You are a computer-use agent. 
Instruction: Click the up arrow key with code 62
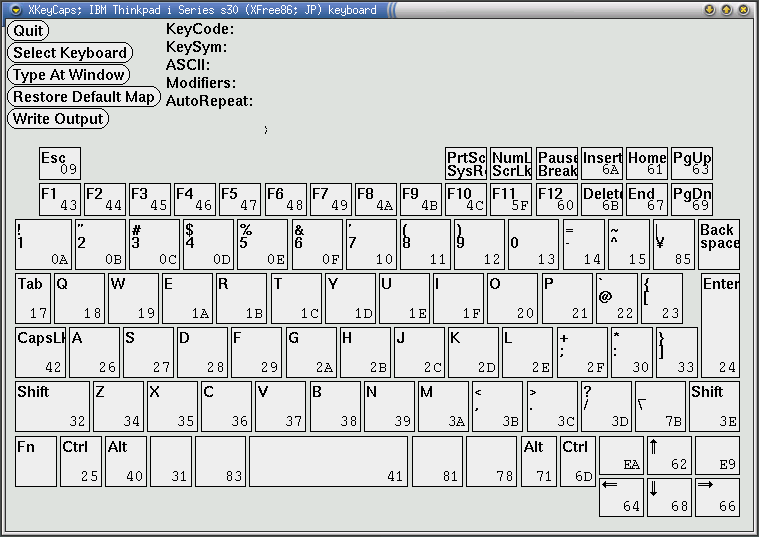pos(669,456)
